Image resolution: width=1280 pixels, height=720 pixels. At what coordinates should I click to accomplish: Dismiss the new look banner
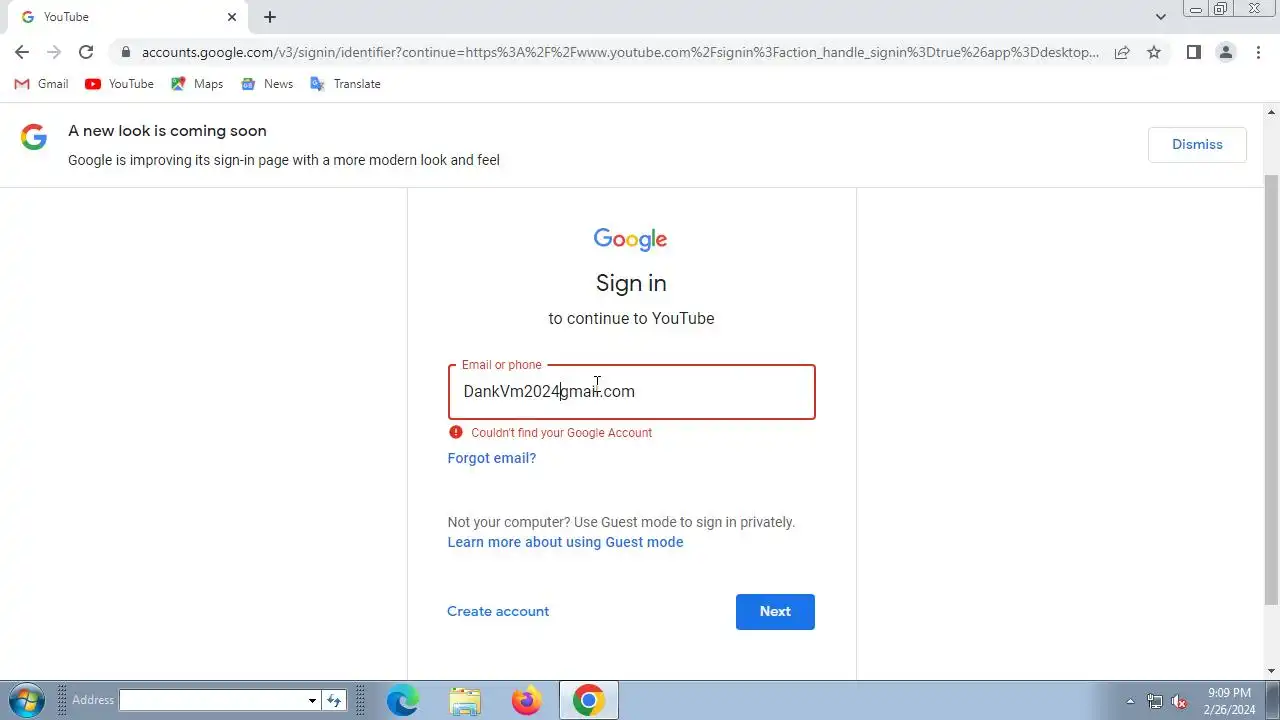(1197, 144)
